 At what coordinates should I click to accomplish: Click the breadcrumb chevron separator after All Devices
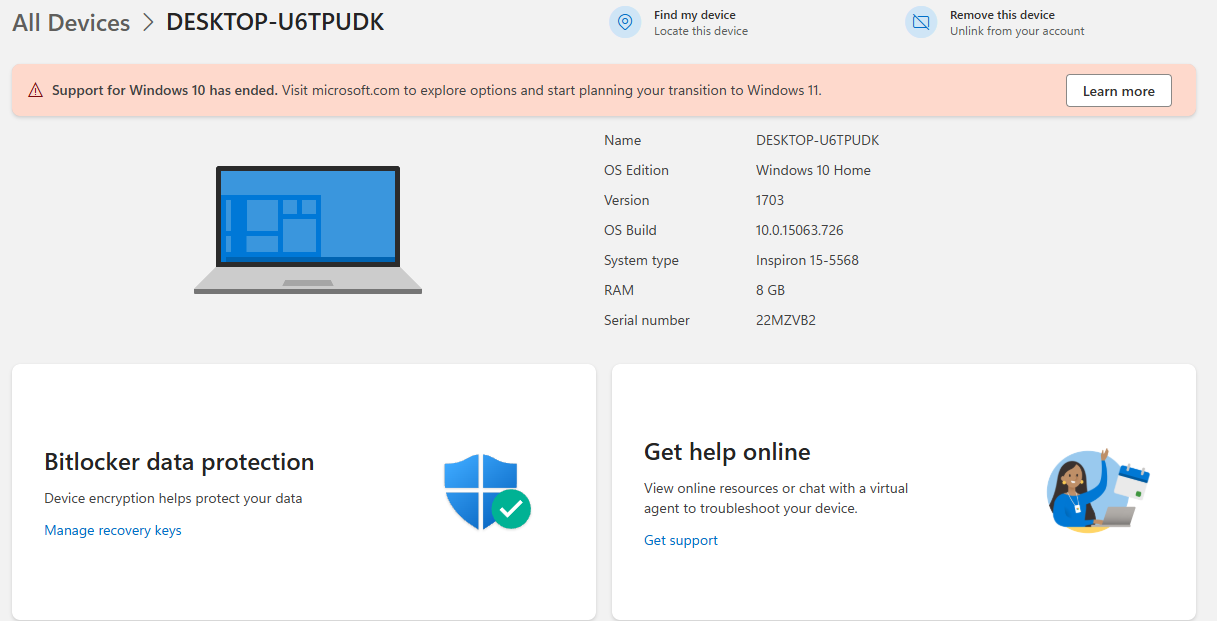tap(148, 23)
